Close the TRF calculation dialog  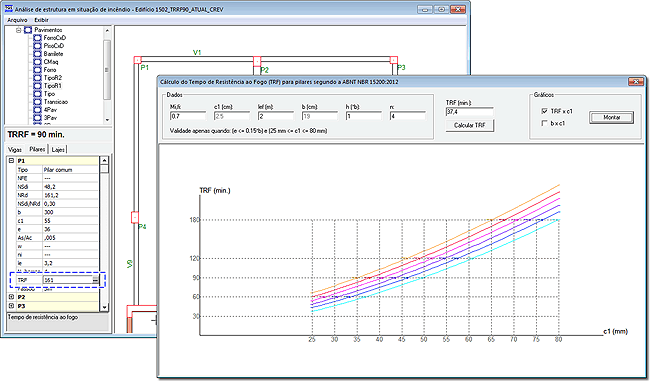click(635, 82)
